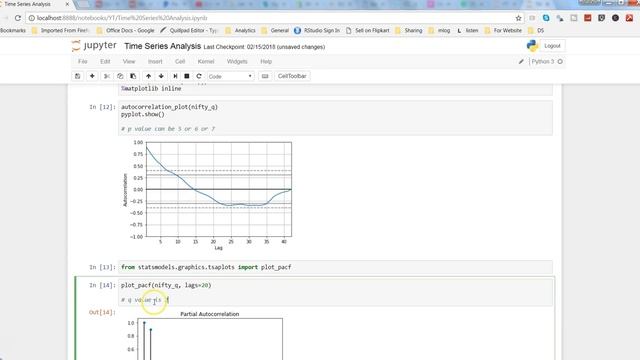This screenshot has height=360, width=640.
Task: Copy the selected cell icon
Action: (x=120, y=76)
